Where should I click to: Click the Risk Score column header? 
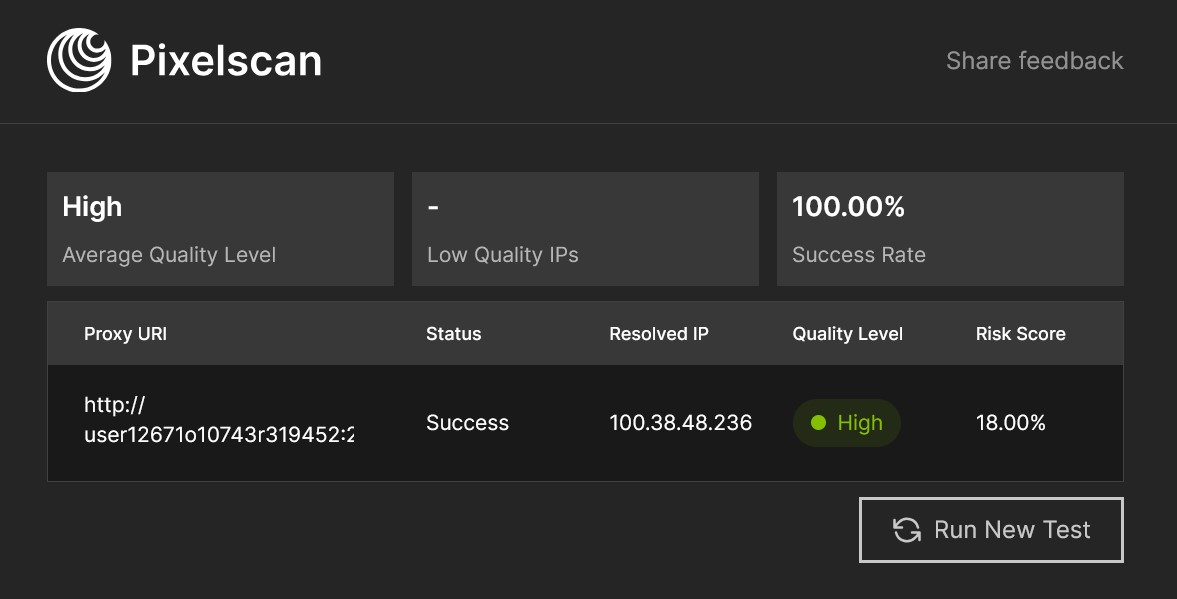point(1020,334)
